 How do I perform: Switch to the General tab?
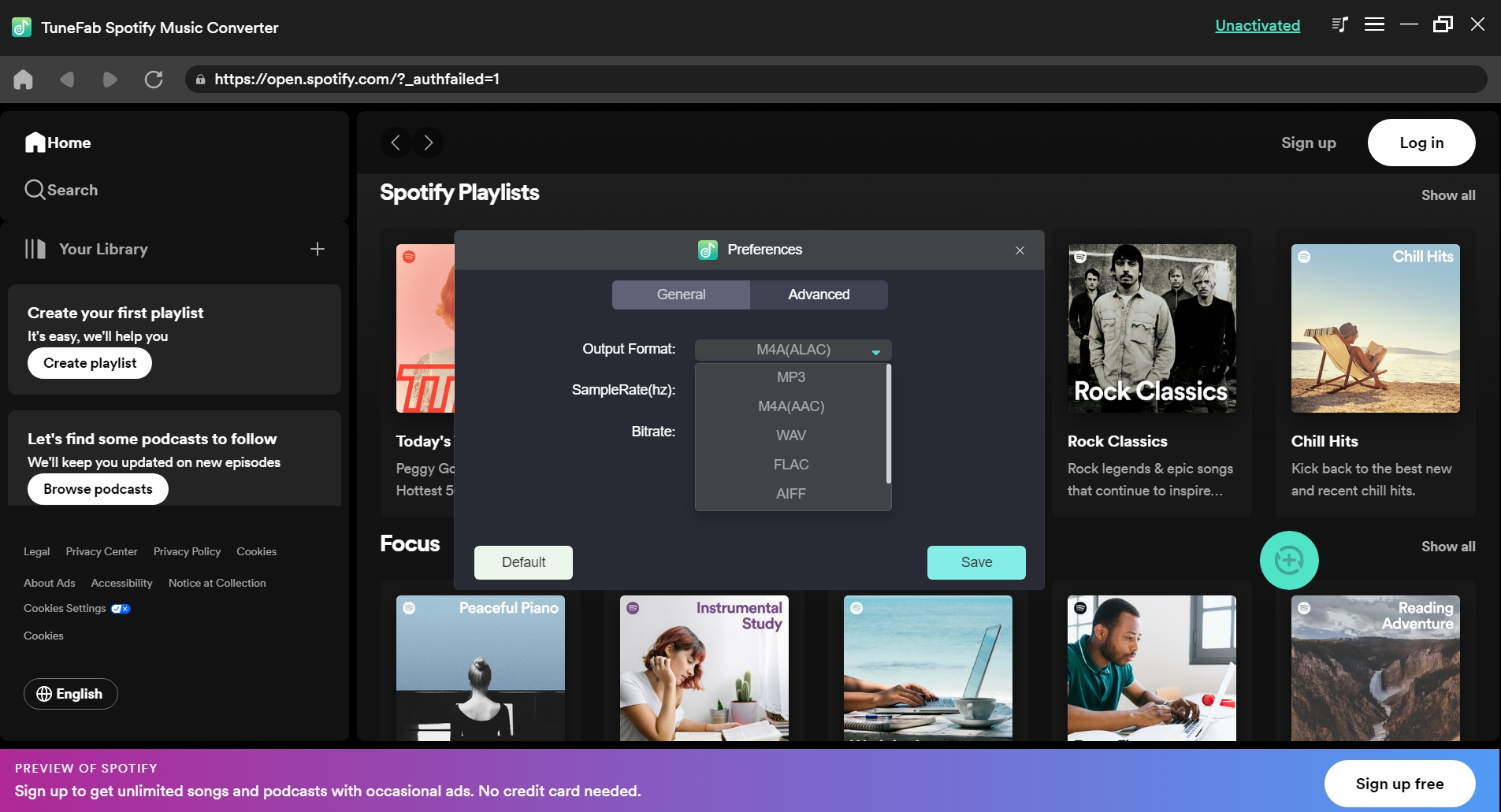point(681,295)
